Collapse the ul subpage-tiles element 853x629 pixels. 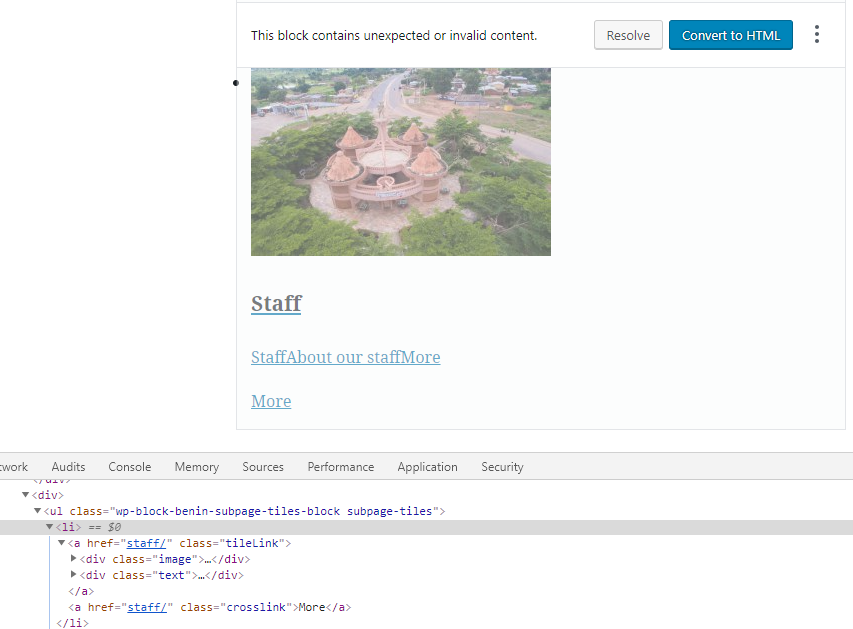point(38,510)
